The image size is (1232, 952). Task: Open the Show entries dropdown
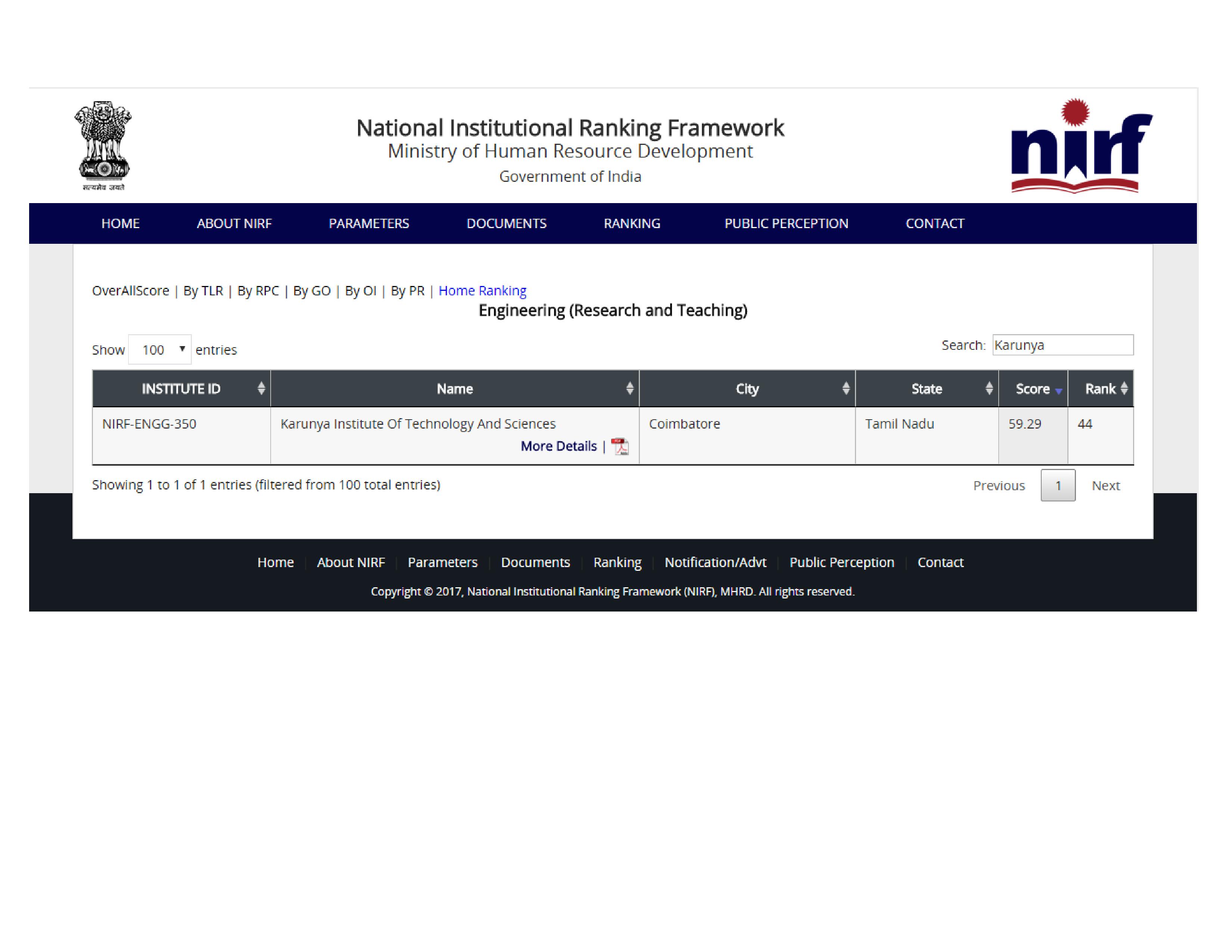tap(160, 350)
